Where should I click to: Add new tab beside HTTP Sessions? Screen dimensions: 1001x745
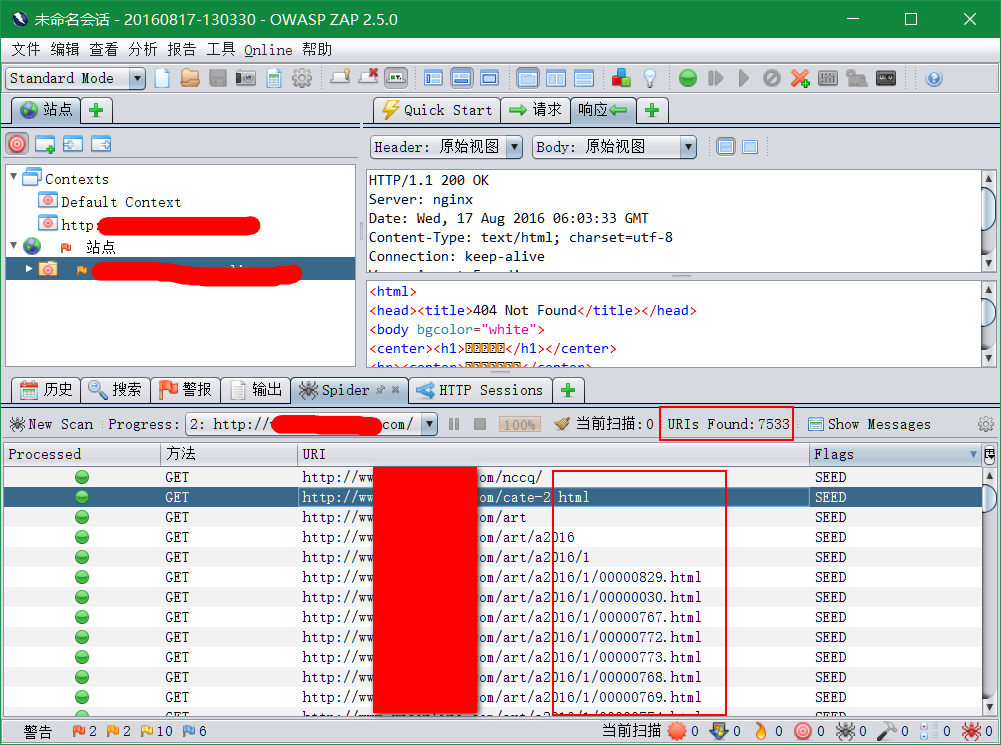click(x=568, y=389)
